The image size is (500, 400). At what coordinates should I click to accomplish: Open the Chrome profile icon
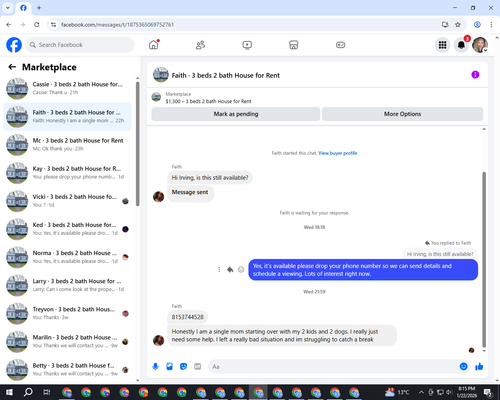tap(477, 25)
